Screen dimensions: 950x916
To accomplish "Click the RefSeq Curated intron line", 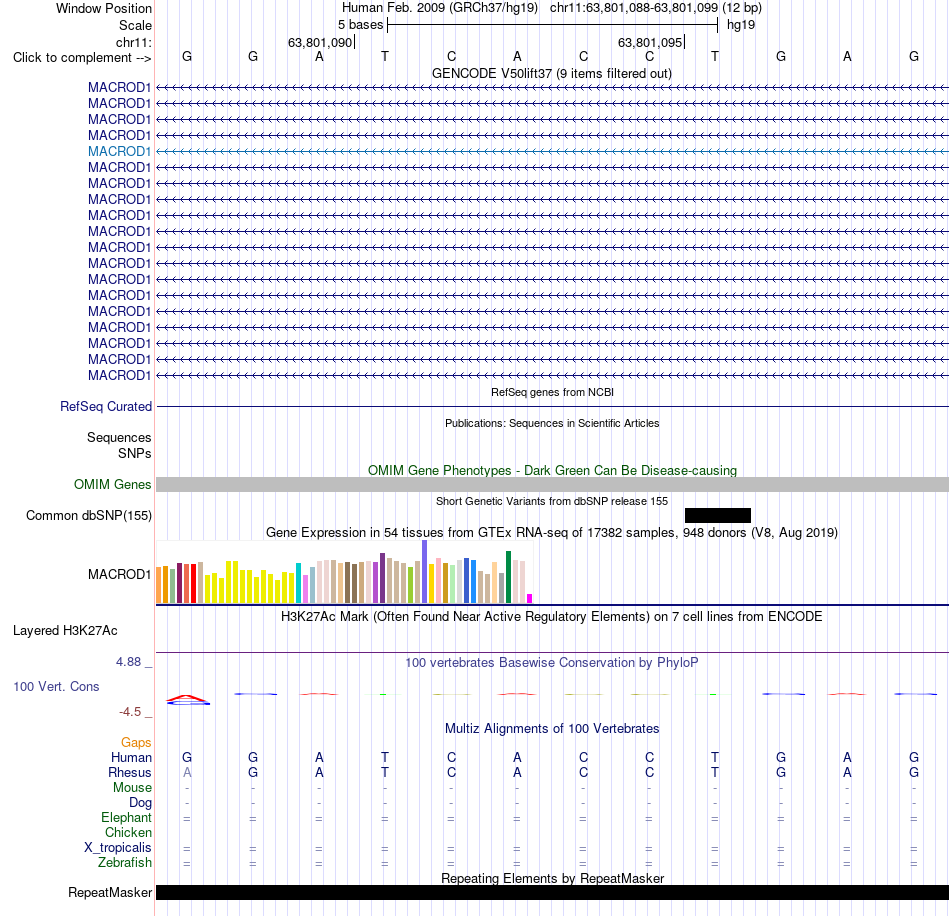I will [x=553, y=407].
